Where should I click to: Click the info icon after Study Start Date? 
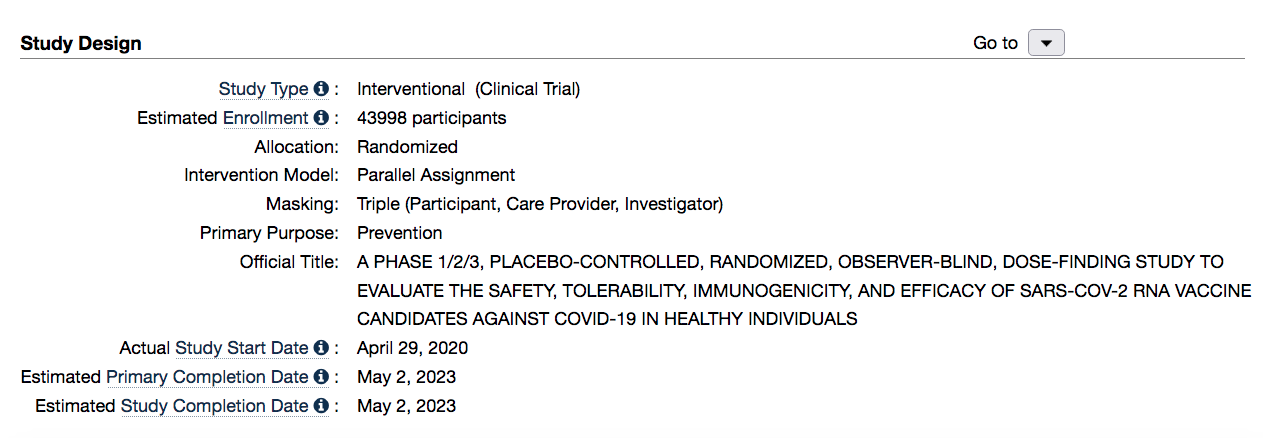pos(322,348)
